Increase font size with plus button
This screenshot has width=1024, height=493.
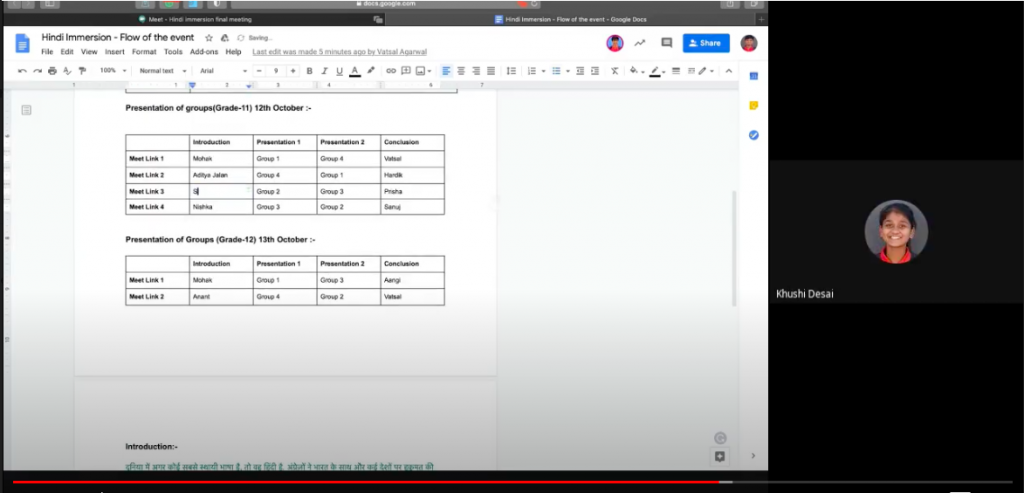tap(293, 71)
